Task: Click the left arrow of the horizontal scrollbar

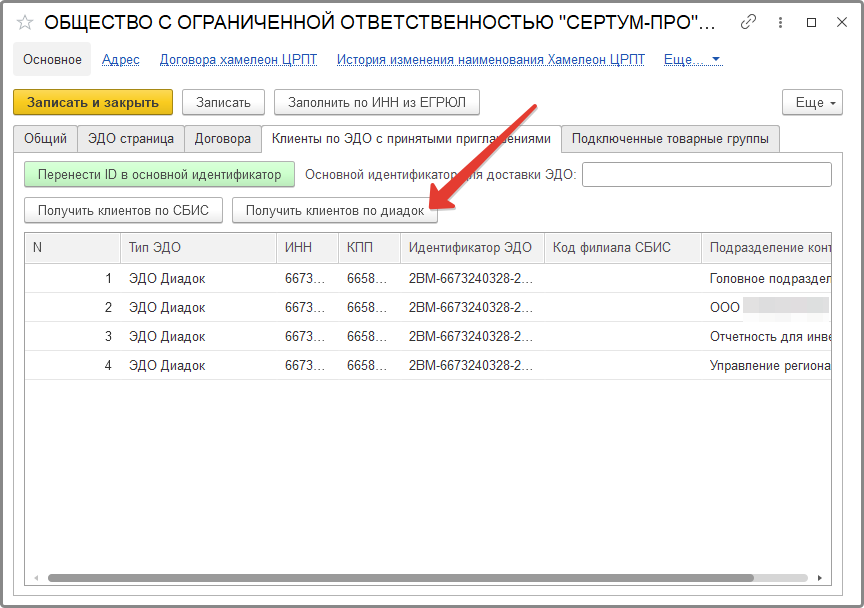Action: (x=36, y=577)
